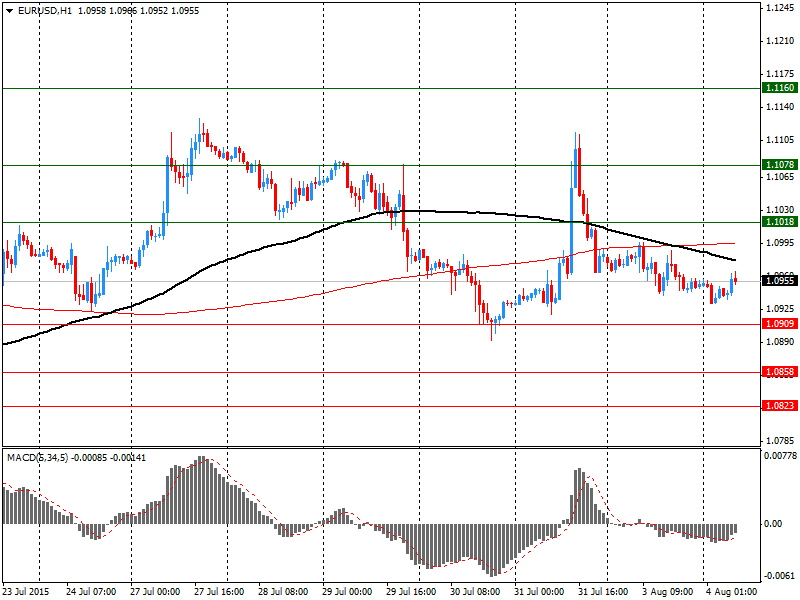This screenshot has height=600, width=800.
Task: Select the 1.1160 resistance level label
Action: 779,88
